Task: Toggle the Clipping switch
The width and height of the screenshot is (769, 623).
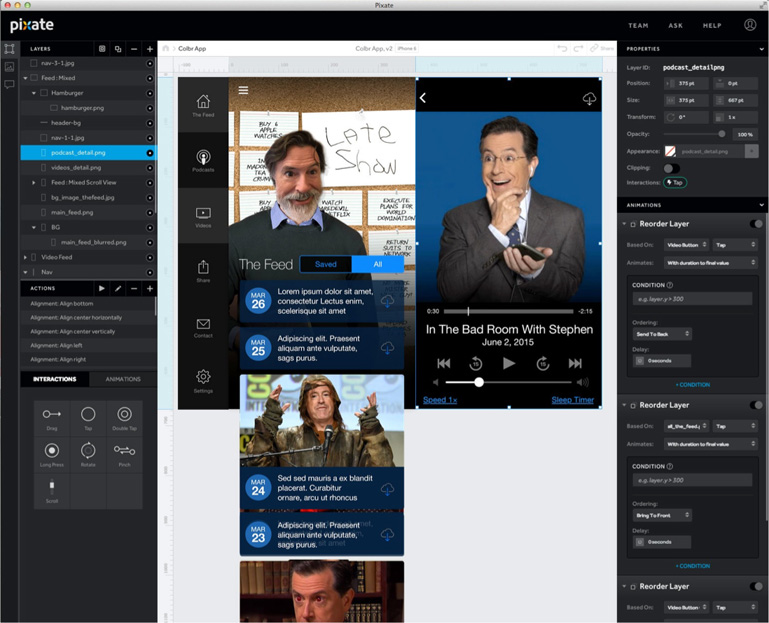Action: pyautogui.click(x=671, y=168)
